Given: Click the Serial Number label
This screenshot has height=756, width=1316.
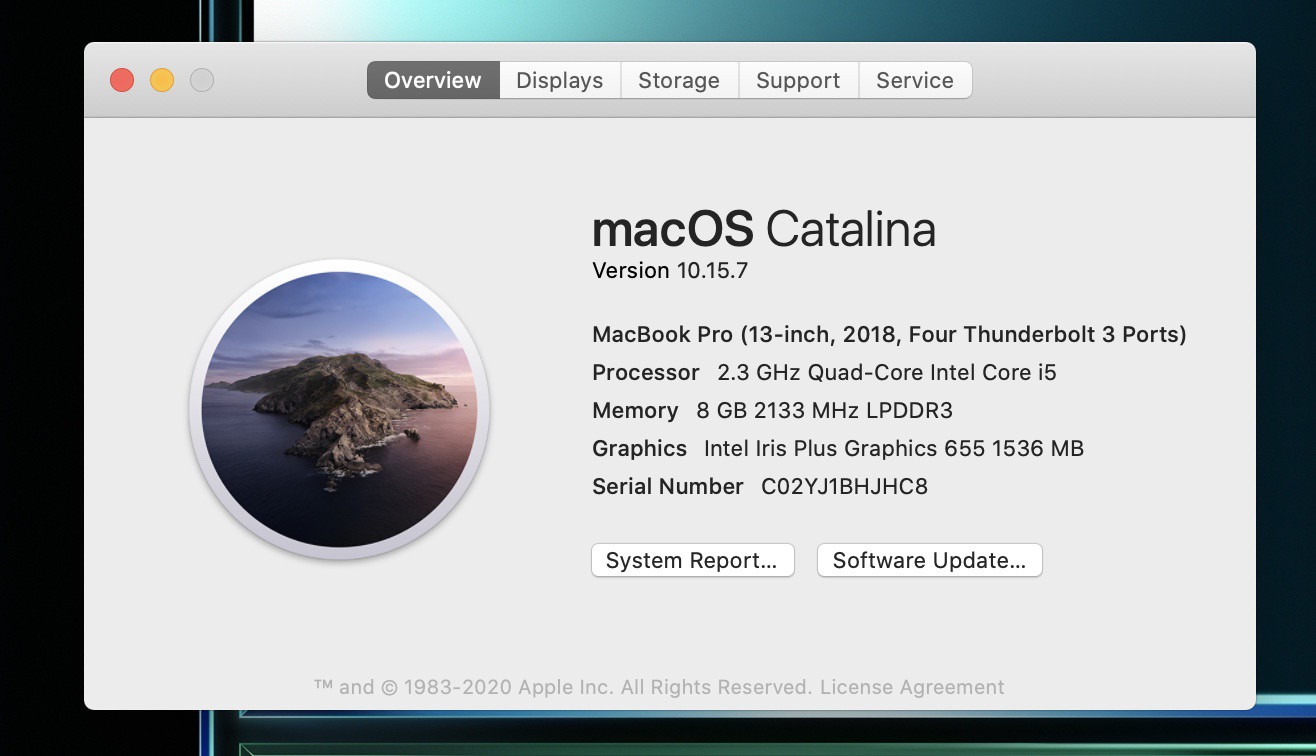Looking at the screenshot, I should click(x=668, y=486).
